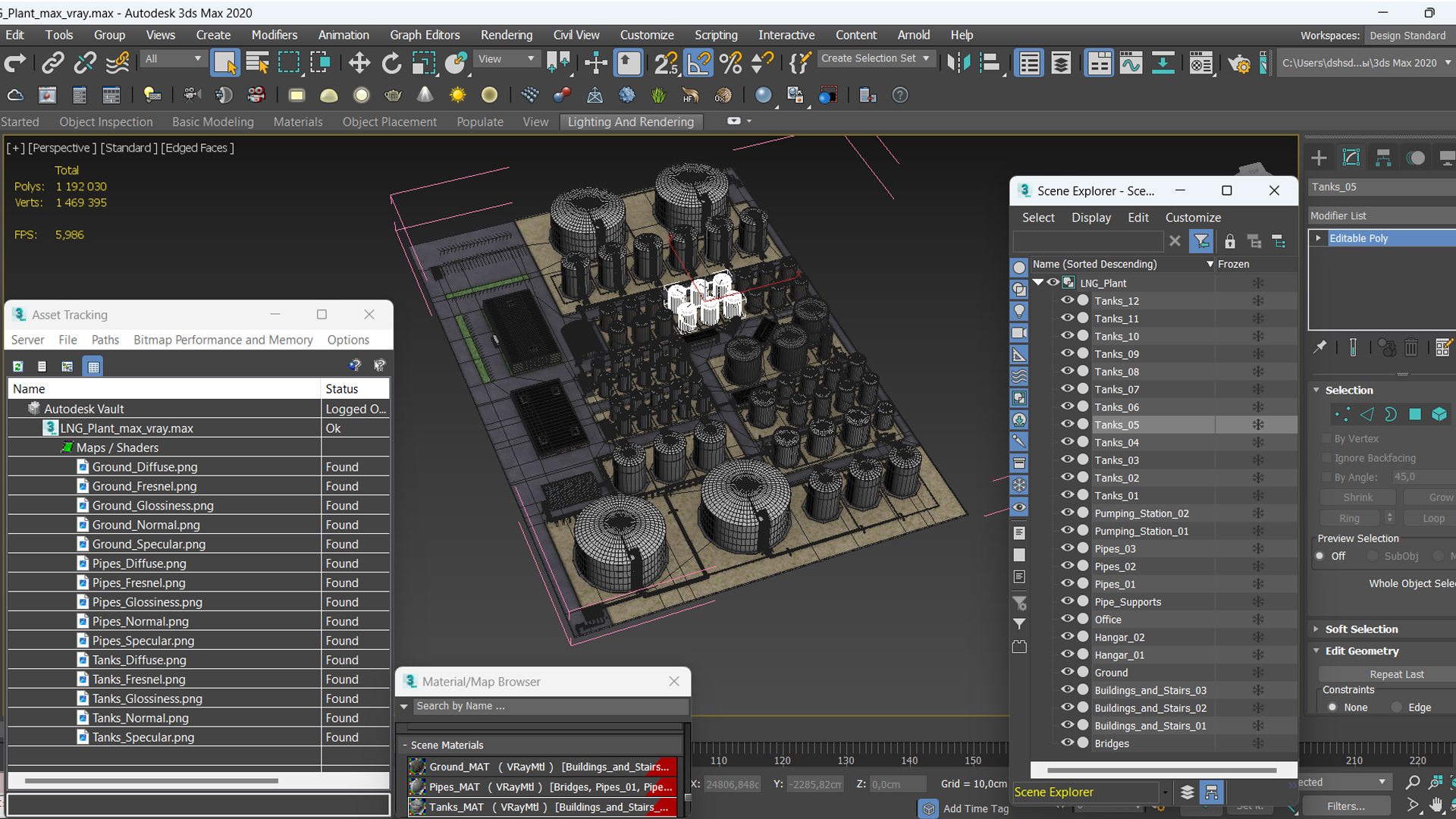The height and width of the screenshot is (819, 1456).
Task: Select the Scale transform tool
Action: coord(423,63)
